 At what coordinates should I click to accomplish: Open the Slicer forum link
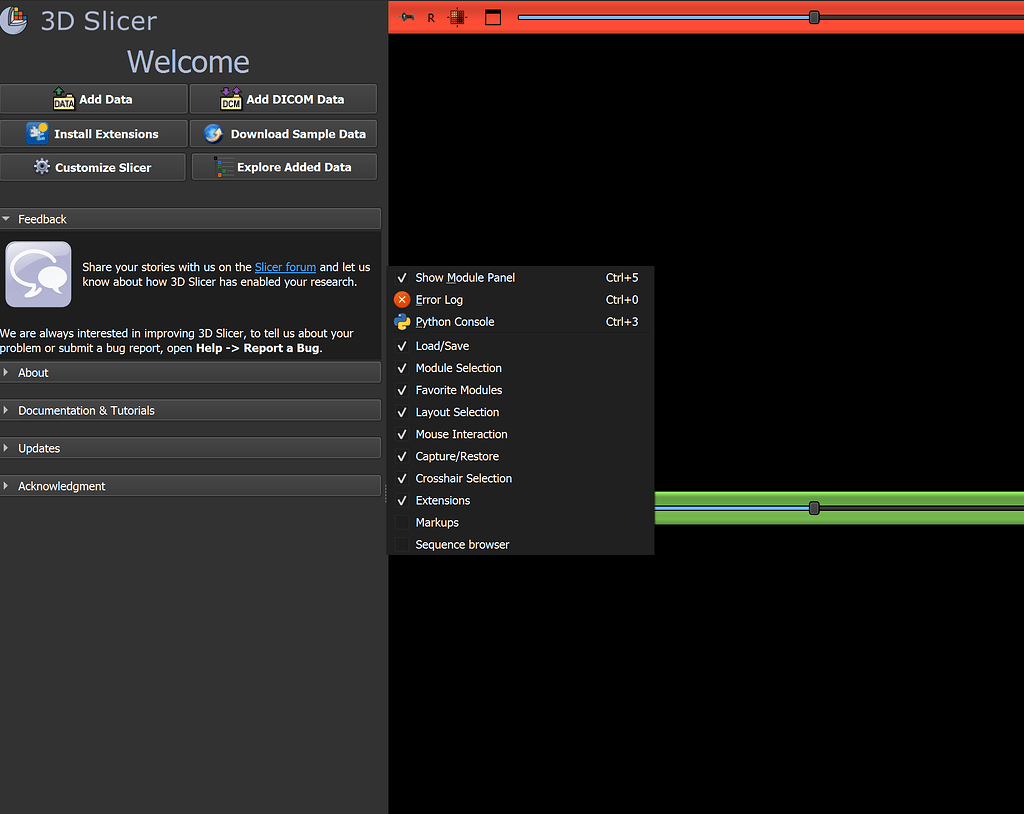285,266
